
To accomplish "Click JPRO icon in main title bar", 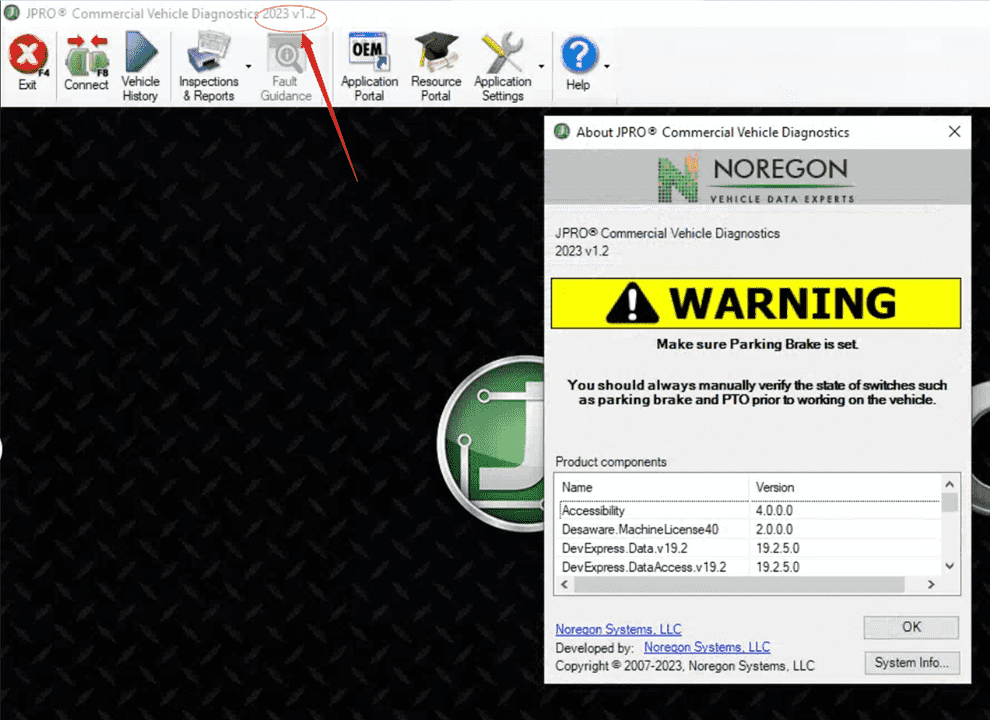I will pos(11,13).
